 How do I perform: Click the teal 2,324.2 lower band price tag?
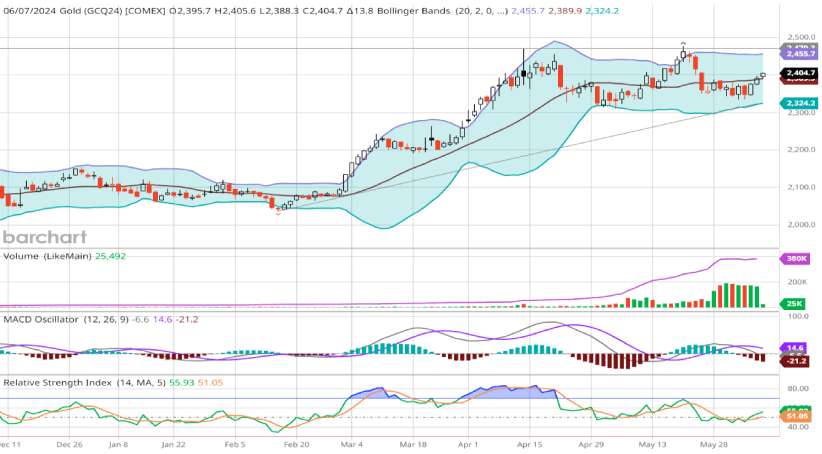point(800,103)
